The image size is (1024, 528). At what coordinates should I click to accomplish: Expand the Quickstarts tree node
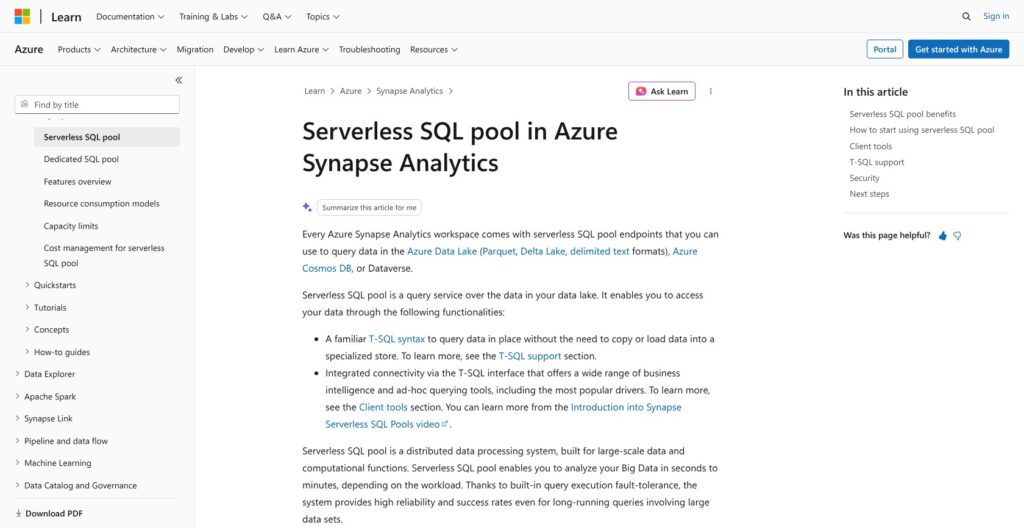(x=27, y=285)
